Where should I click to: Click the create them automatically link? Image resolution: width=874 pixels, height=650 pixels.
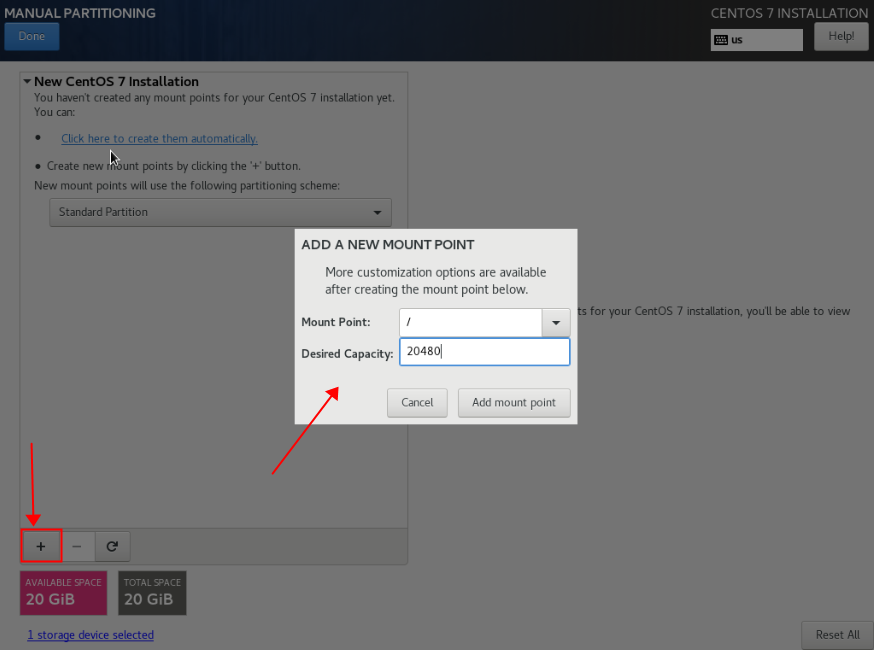159,138
